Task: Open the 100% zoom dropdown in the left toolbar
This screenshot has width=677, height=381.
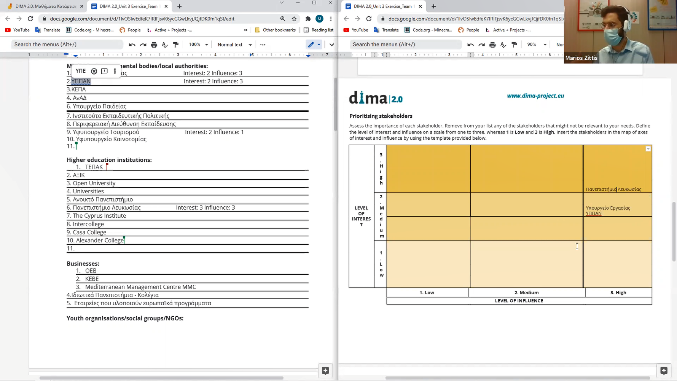Action: pos(198,44)
